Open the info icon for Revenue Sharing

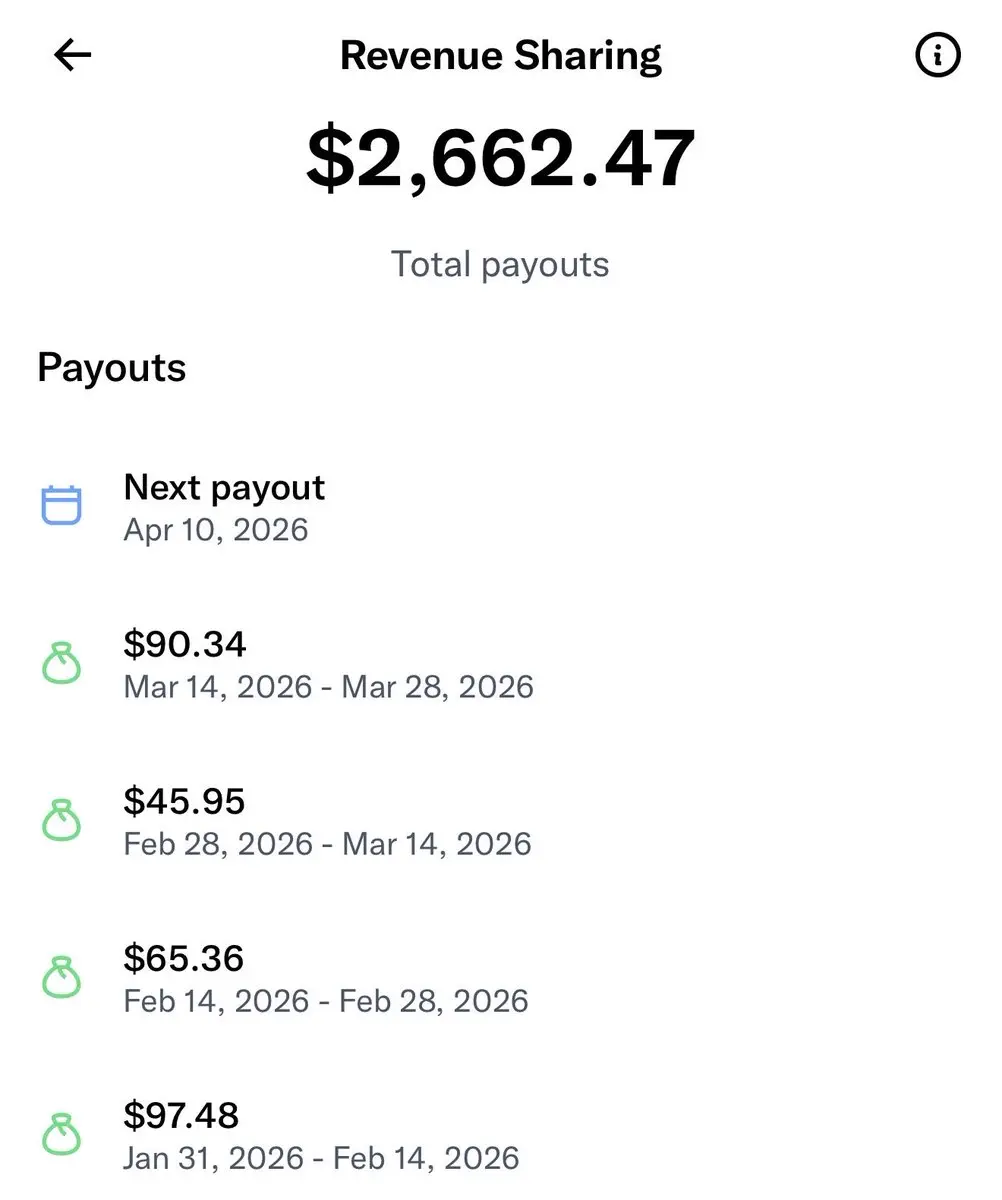tap(937, 56)
